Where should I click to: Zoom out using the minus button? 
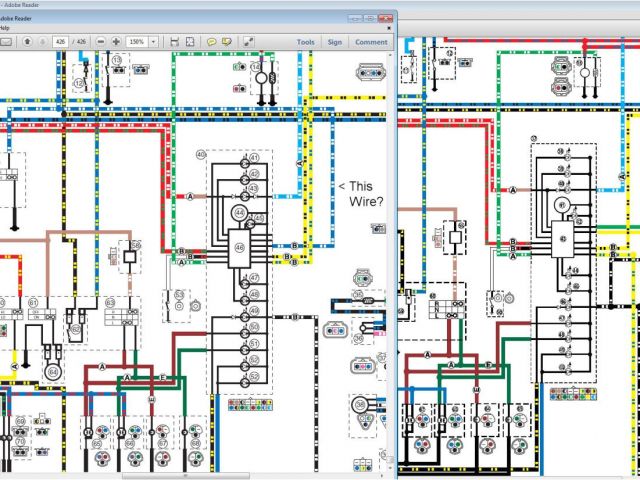100,42
